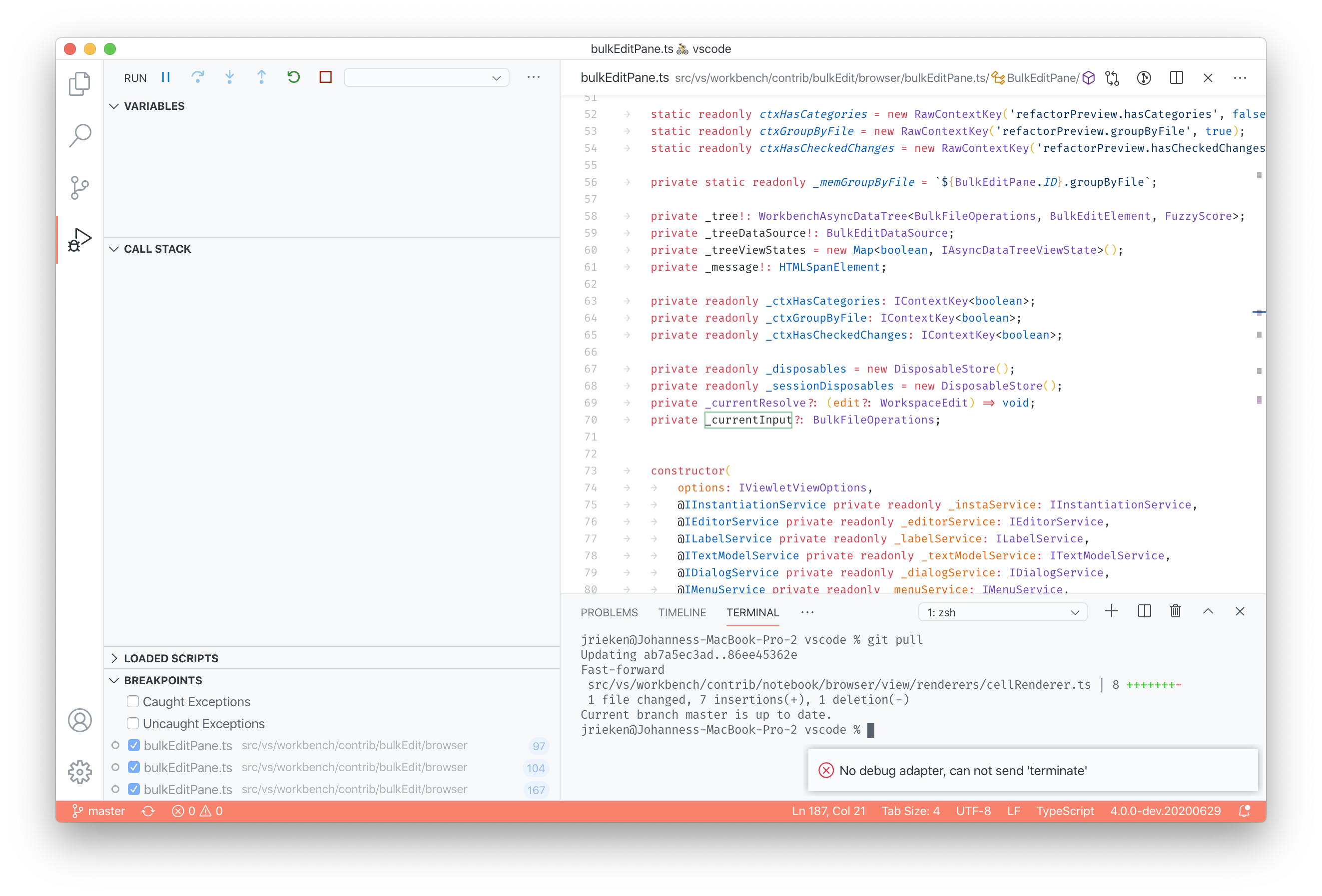
Task: Click the open timeline icon in editor toolbar
Action: (1144, 78)
